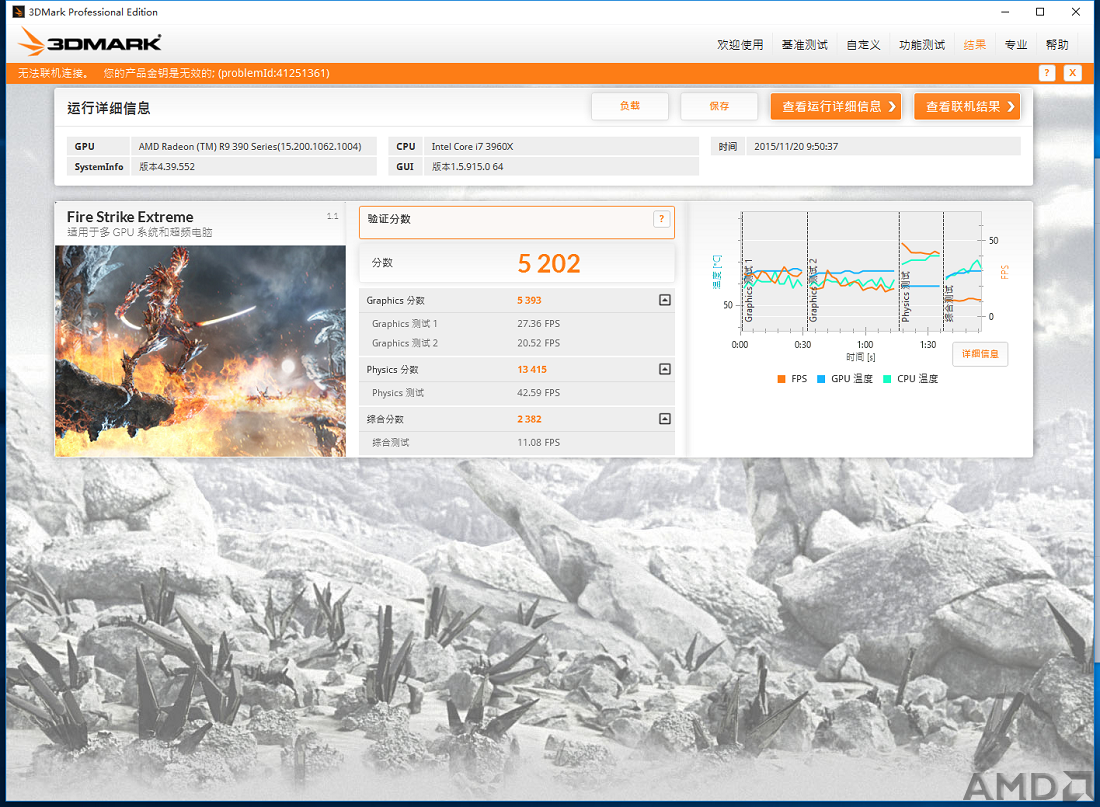Click the Graphics 测试 2 label
1100x807 pixels.
point(404,343)
